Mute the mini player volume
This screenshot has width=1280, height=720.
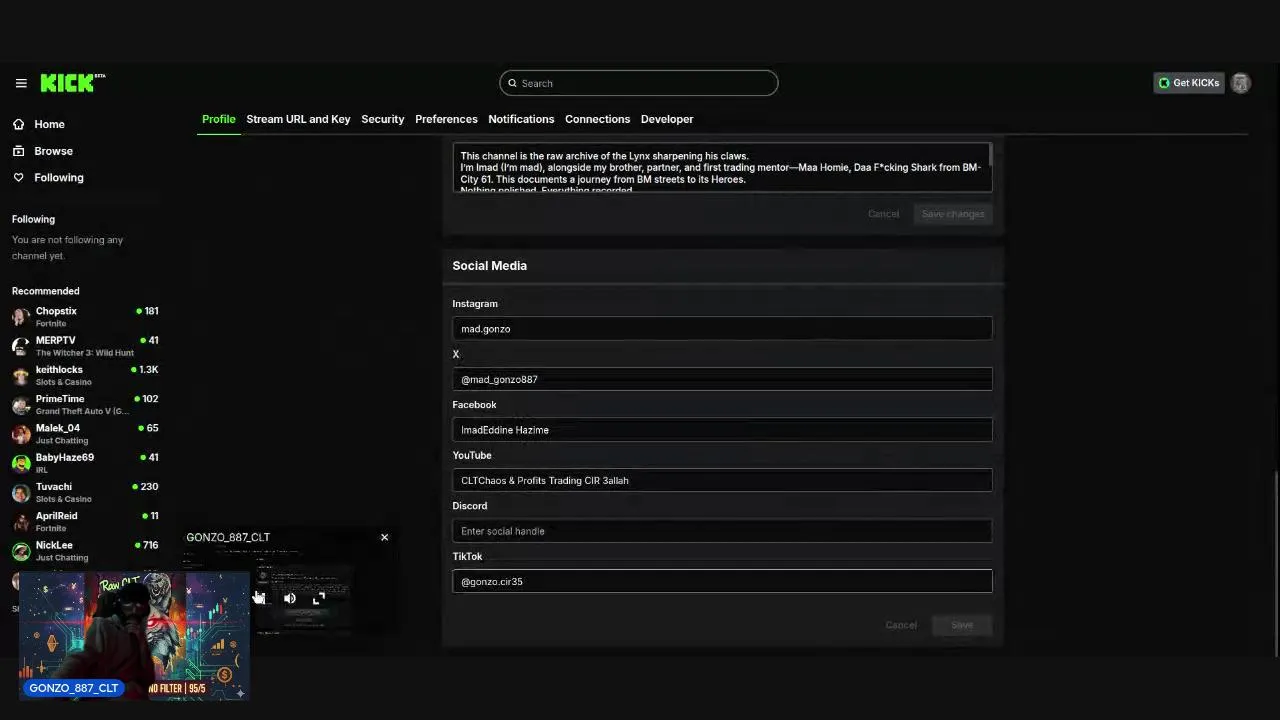pyautogui.click(x=289, y=598)
